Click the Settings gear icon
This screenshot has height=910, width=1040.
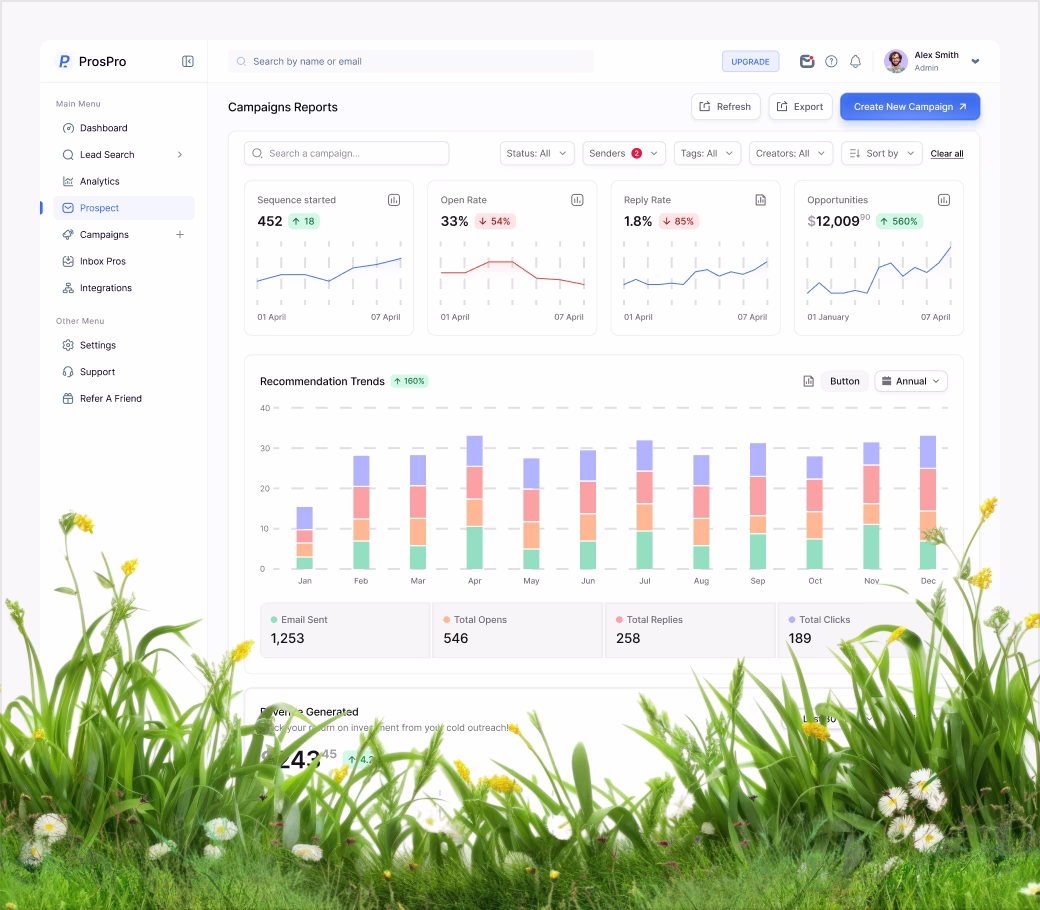pos(68,345)
